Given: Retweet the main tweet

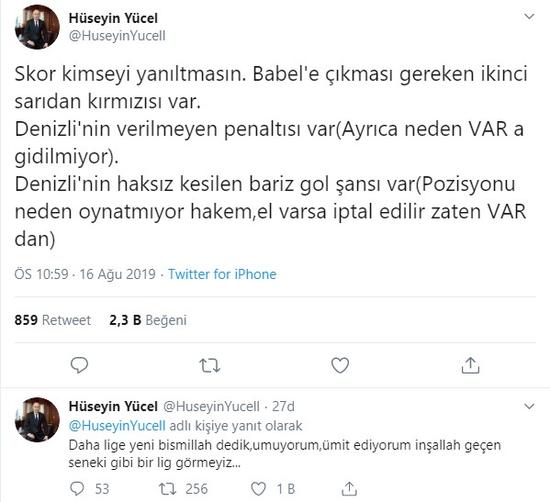Looking at the screenshot, I should click(210, 365).
